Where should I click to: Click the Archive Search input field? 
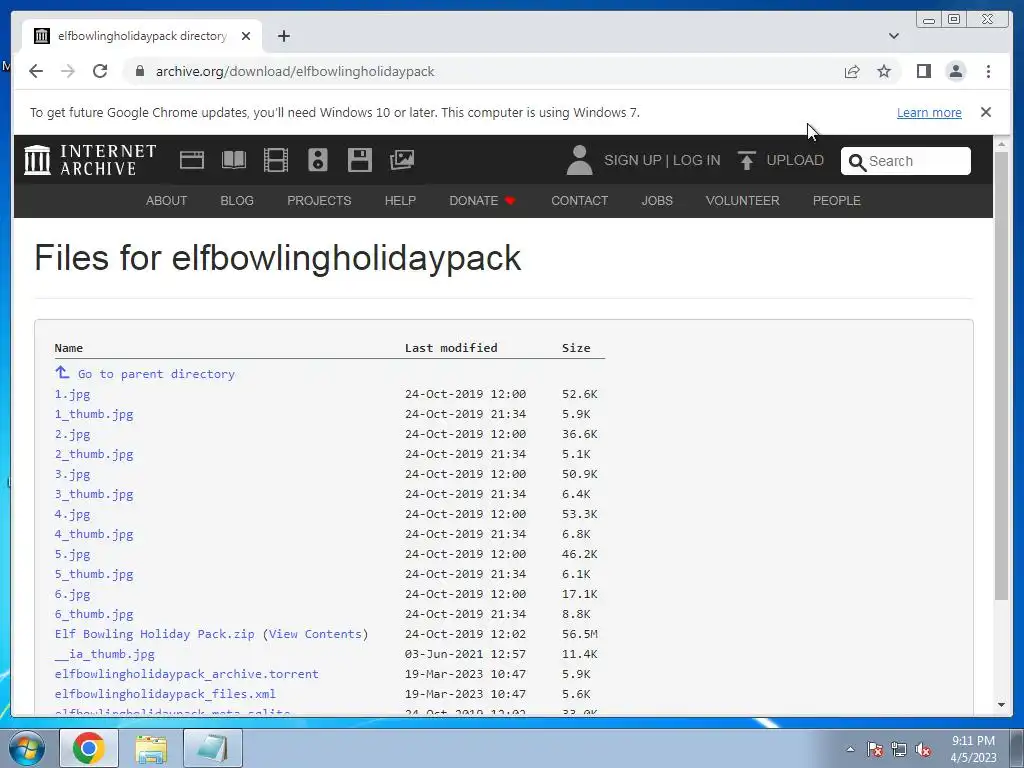tap(905, 161)
